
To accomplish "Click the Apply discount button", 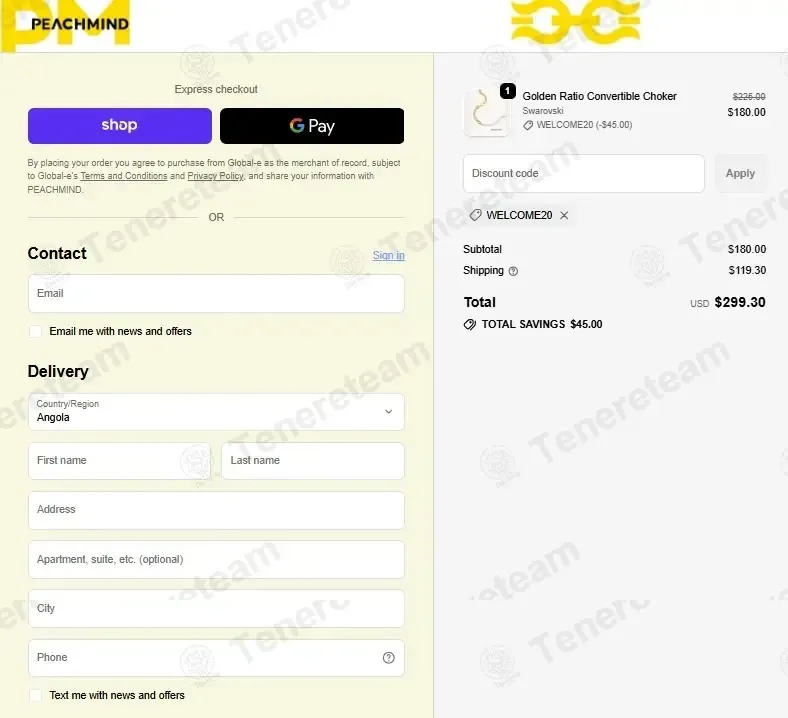I will pyautogui.click(x=740, y=173).
